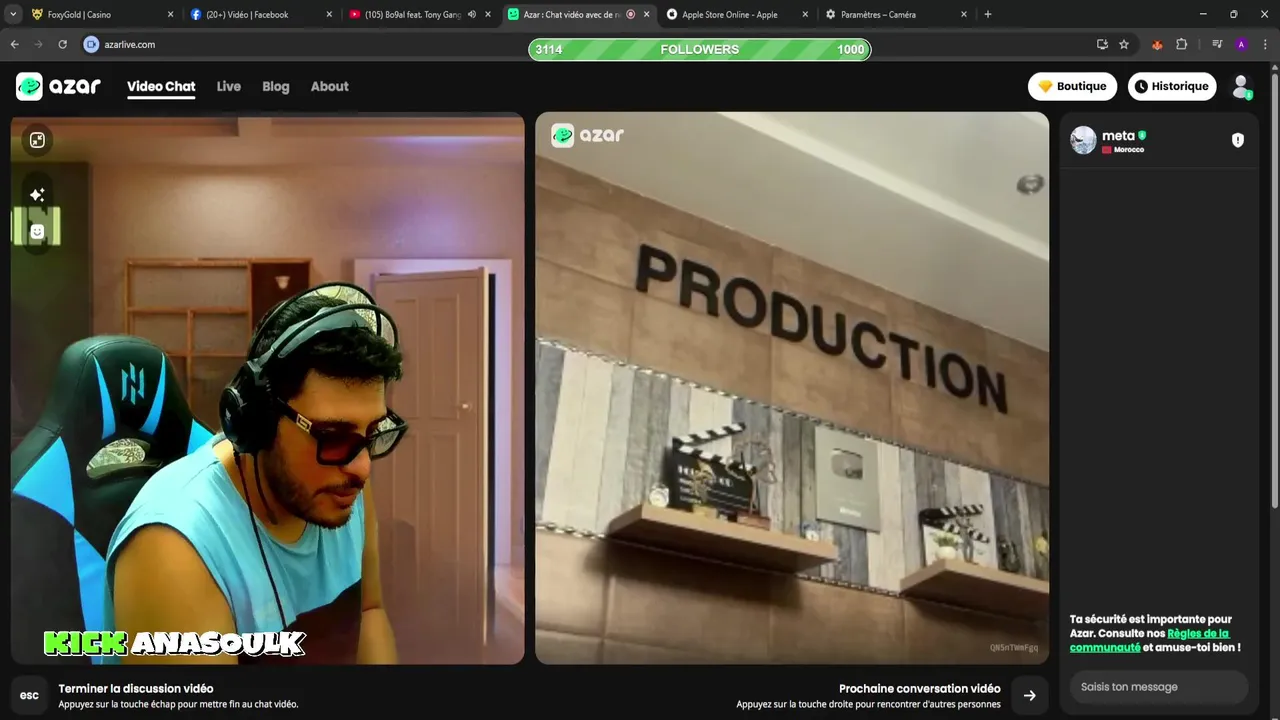Click meta's profile avatar
This screenshot has width=1280, height=720.
tap(1083, 140)
